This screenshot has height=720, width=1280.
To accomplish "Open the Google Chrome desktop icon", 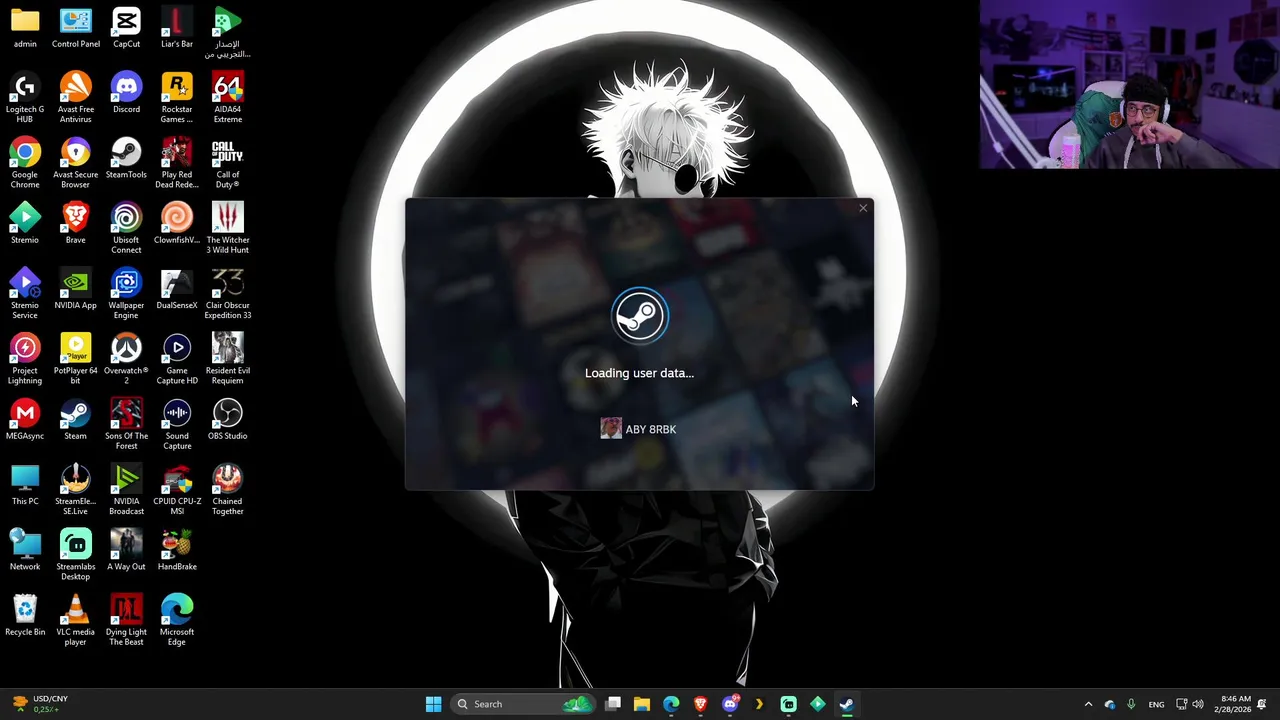I will (x=25, y=163).
